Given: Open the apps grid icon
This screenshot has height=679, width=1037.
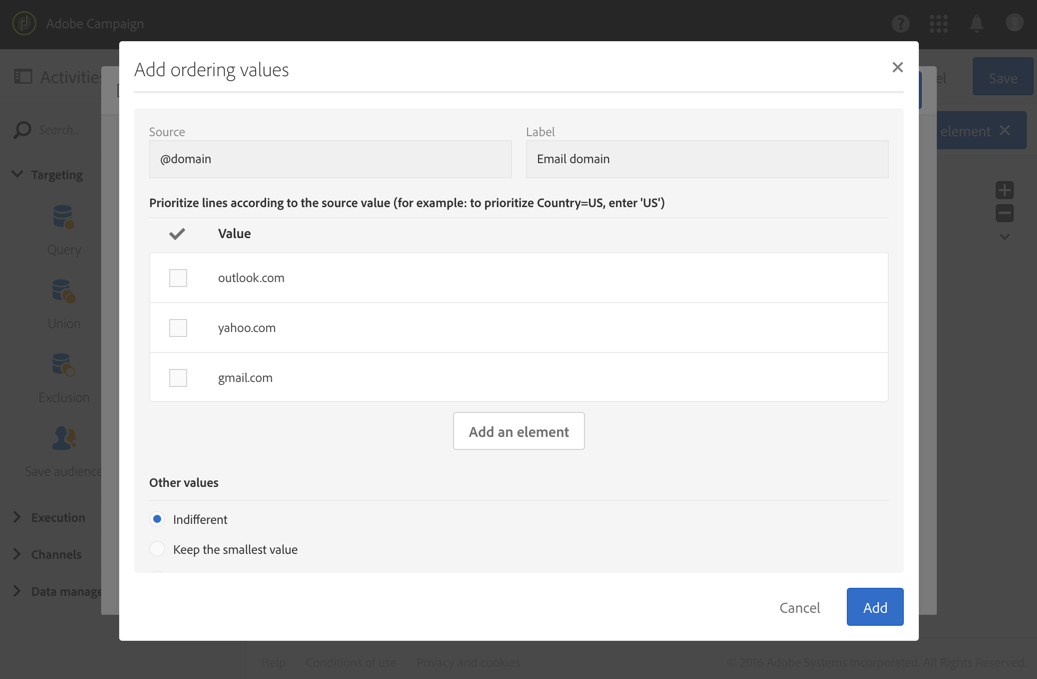Looking at the screenshot, I should tap(938, 23).
